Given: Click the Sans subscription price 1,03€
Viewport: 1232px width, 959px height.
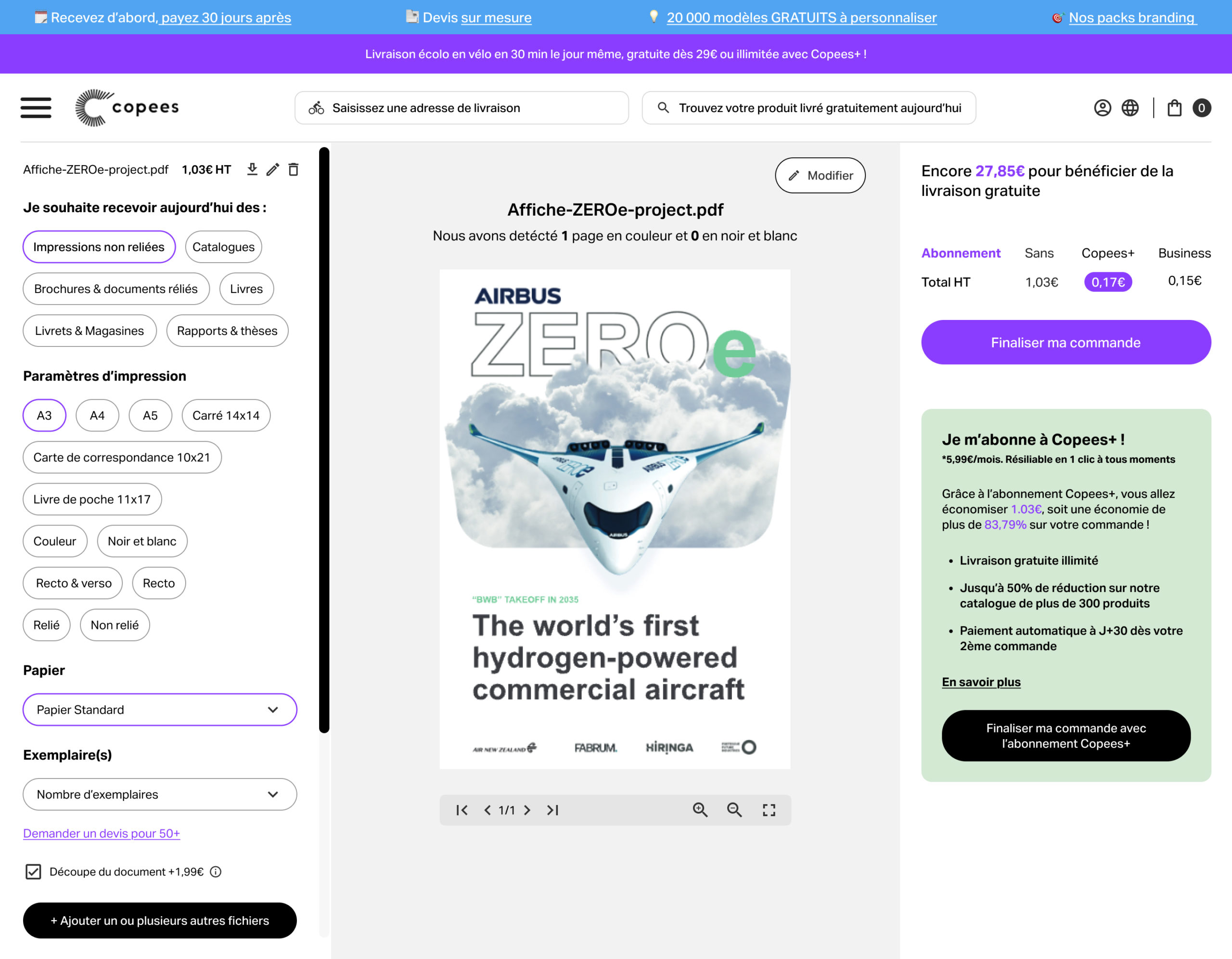Looking at the screenshot, I should point(1041,282).
